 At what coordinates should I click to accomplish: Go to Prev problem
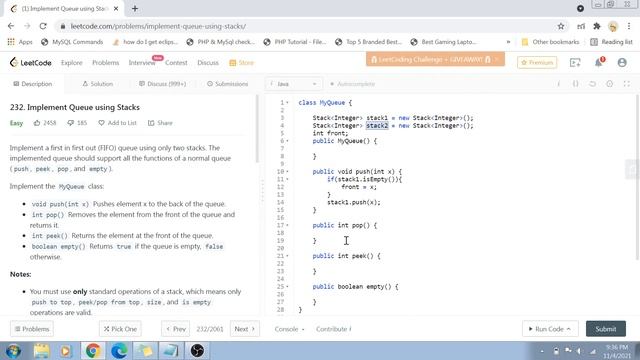click(176, 329)
